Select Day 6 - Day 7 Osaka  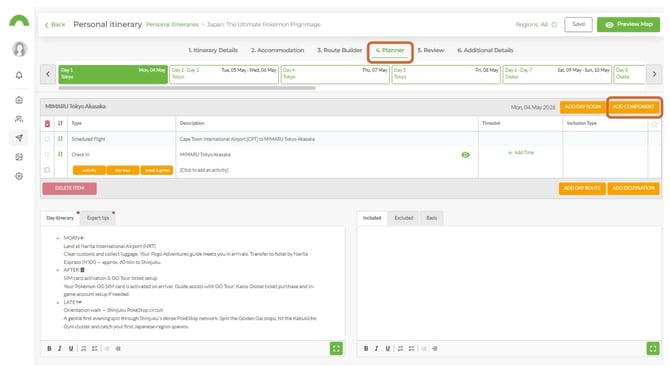point(557,74)
